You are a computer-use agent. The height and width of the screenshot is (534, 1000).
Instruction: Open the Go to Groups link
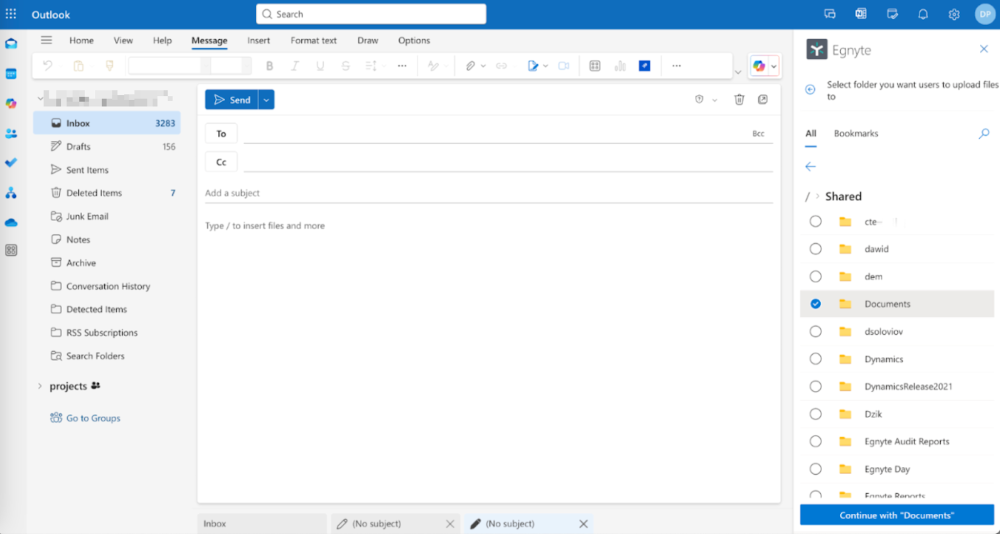(x=92, y=418)
